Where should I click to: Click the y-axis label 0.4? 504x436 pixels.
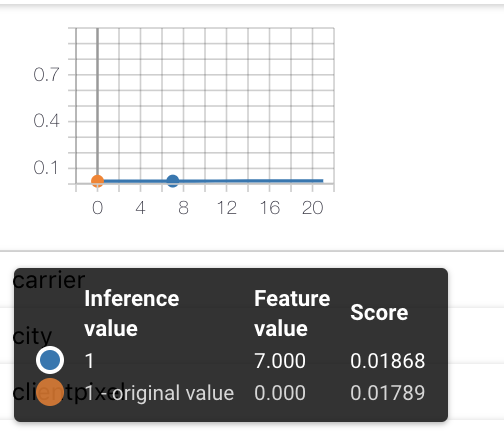pyautogui.click(x=46, y=121)
